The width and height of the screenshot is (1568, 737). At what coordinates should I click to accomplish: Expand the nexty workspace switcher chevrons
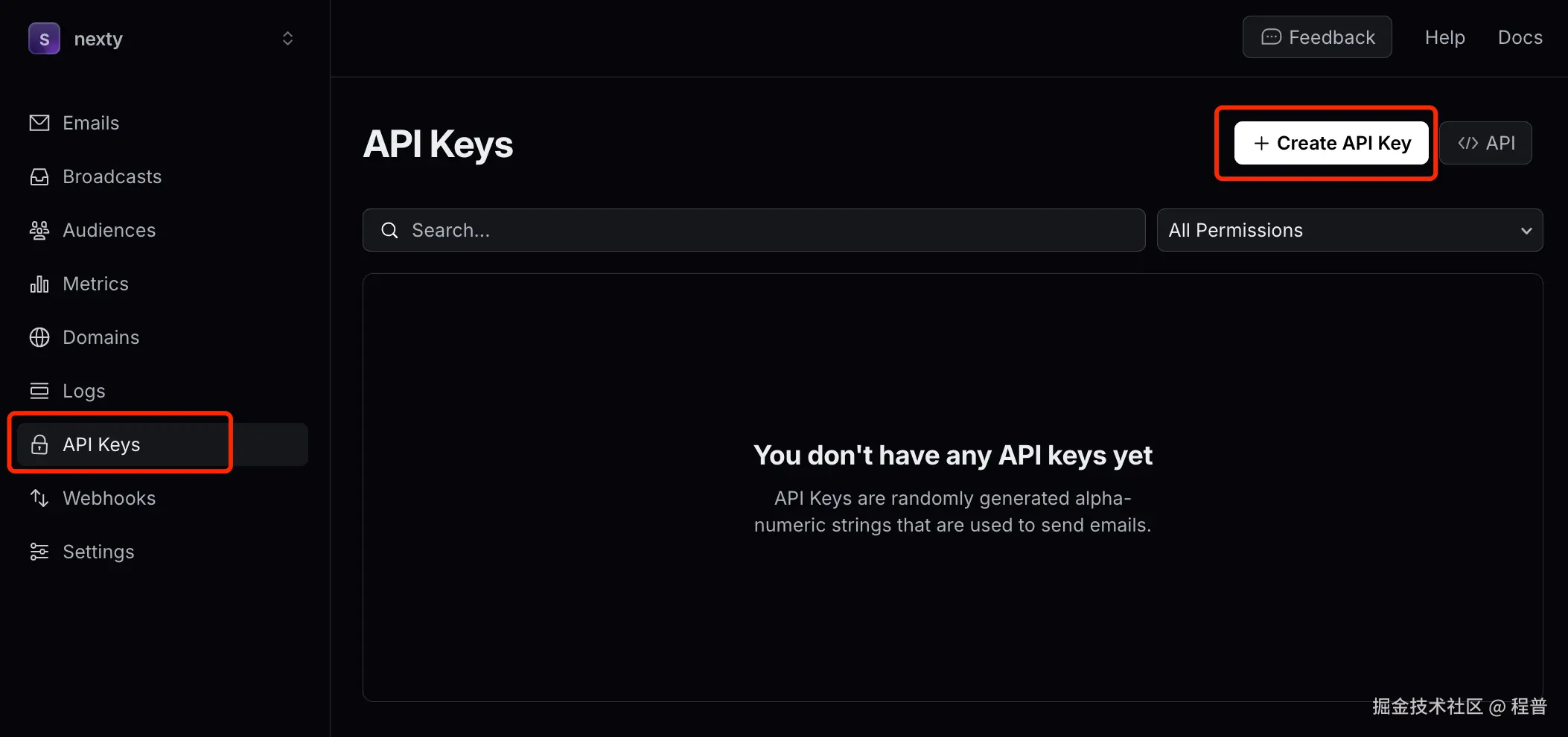point(287,39)
